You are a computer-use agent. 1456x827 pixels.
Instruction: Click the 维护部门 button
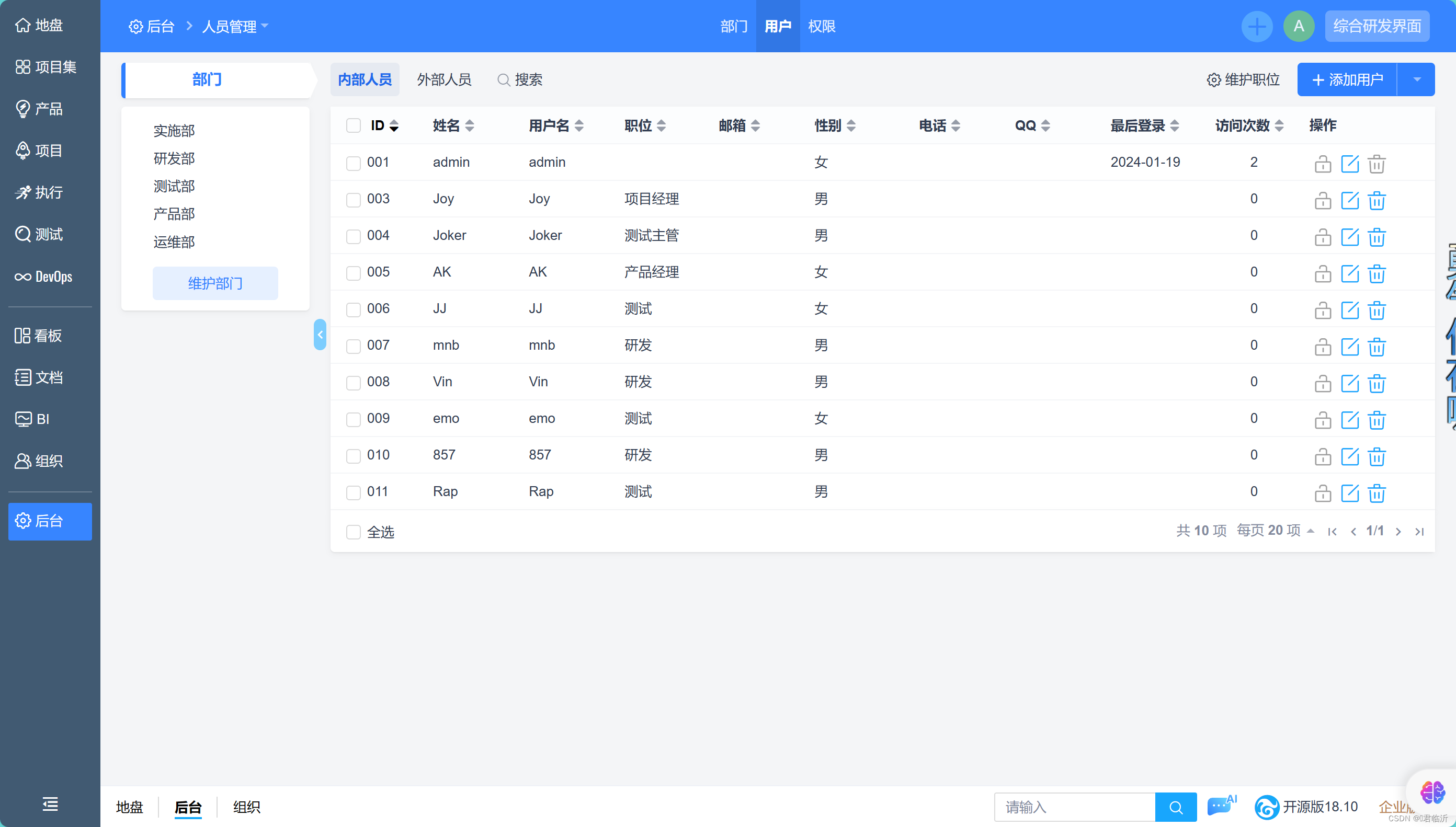coord(215,283)
